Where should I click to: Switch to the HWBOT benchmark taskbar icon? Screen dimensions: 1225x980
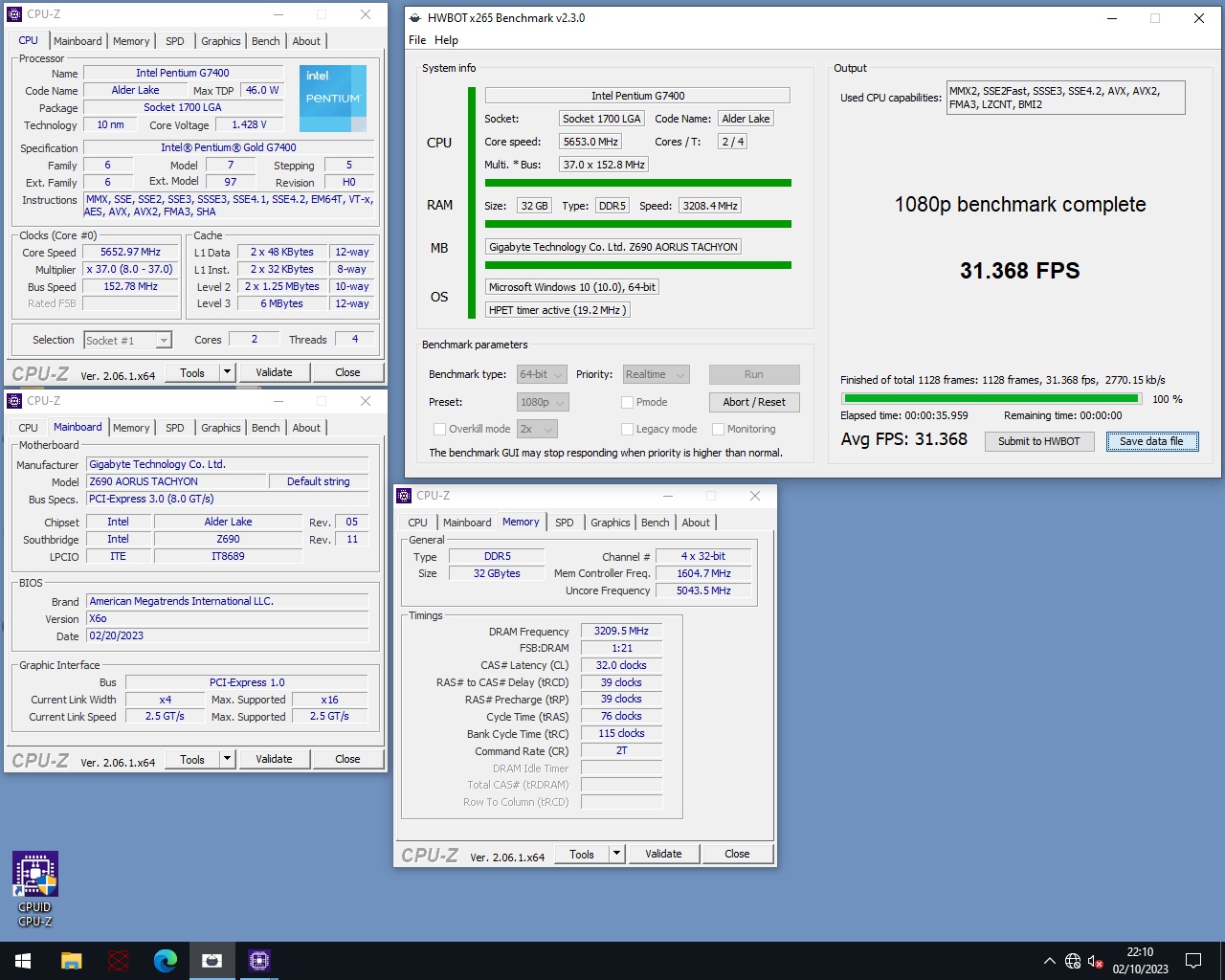point(212,961)
